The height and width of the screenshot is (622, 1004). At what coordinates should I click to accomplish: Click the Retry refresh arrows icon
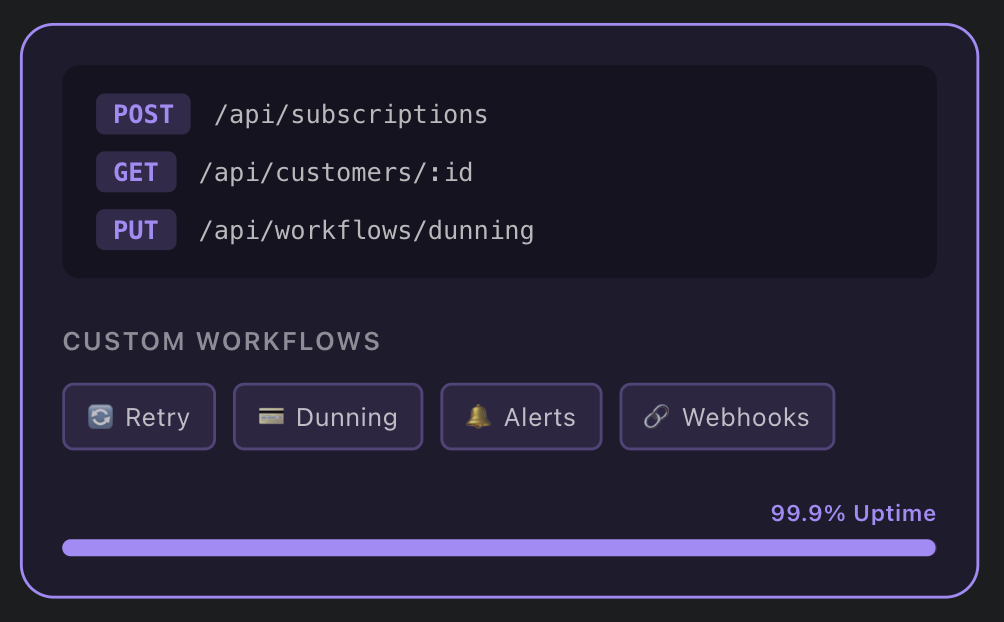[x=101, y=417]
